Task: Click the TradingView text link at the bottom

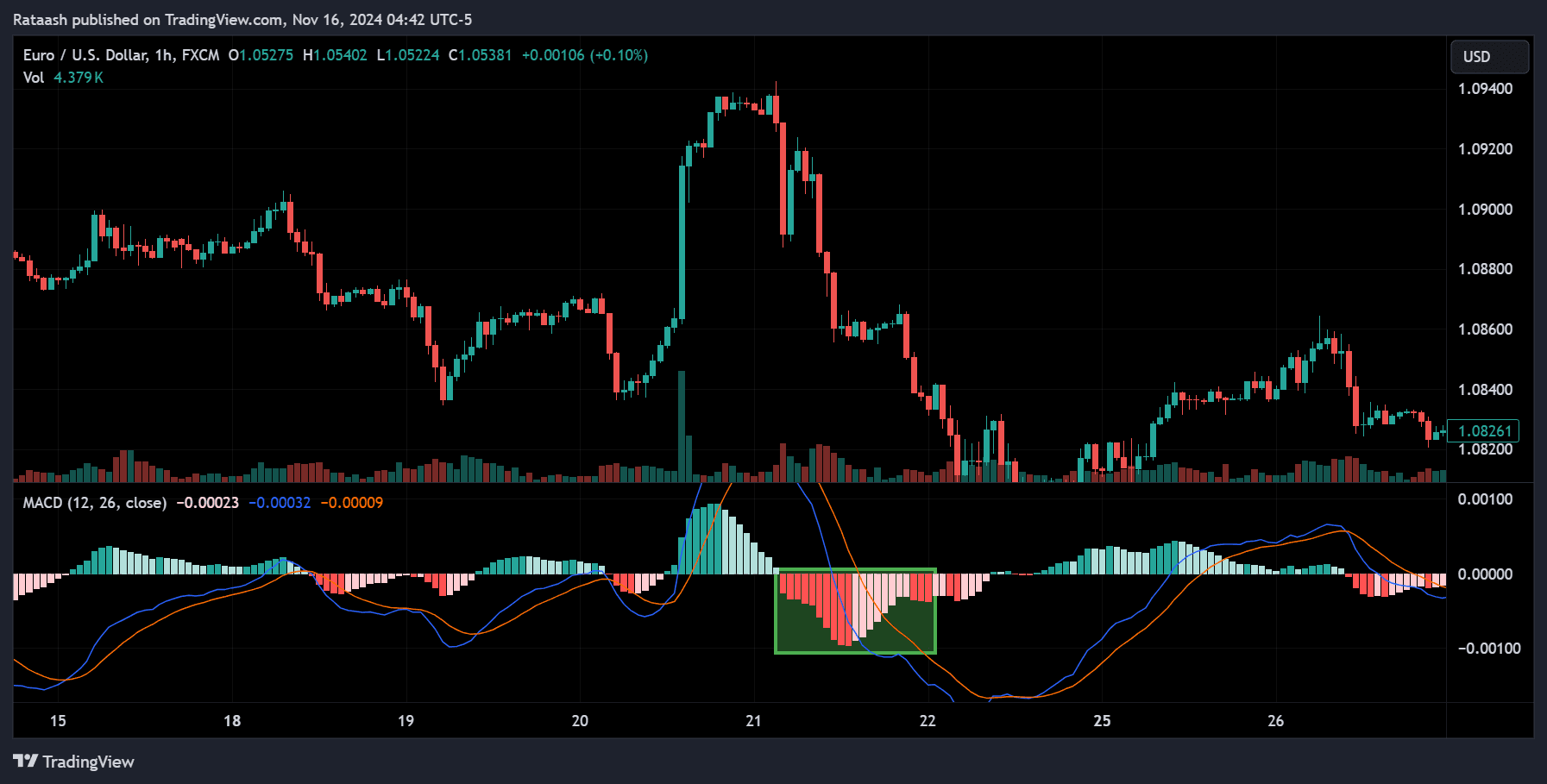Action: (x=89, y=762)
